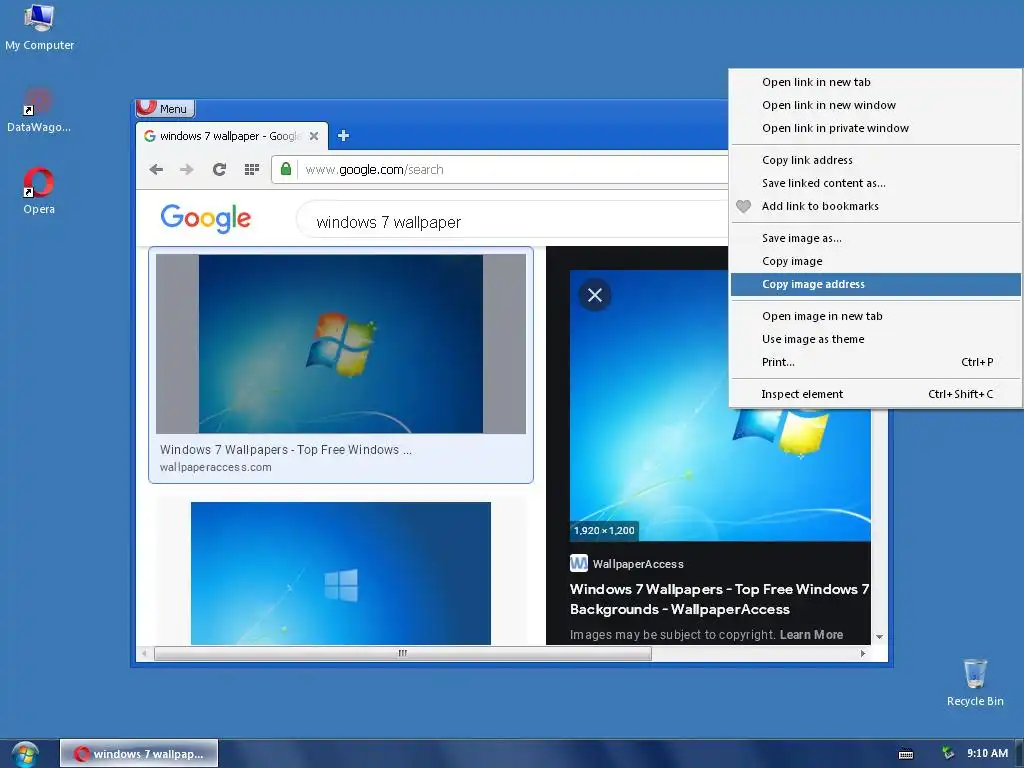Click the WallpaperAccess site icon
The width and height of the screenshot is (1024, 768).
tap(579, 563)
